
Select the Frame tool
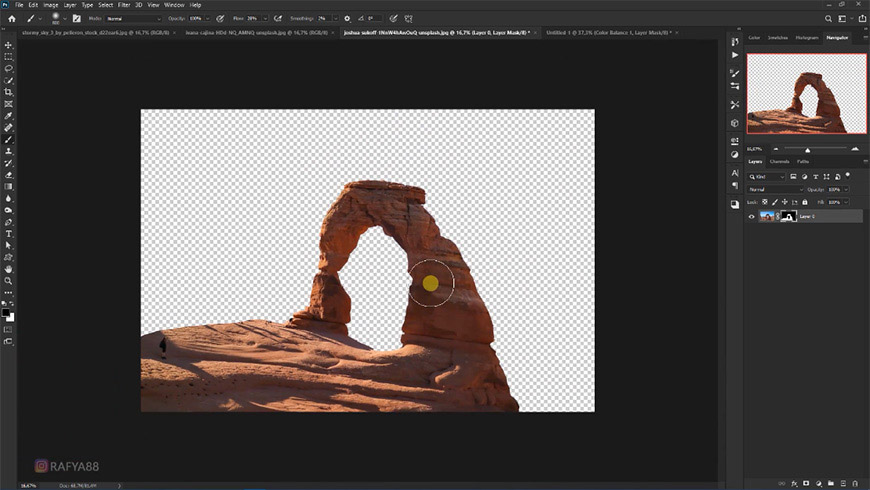tap(8, 104)
